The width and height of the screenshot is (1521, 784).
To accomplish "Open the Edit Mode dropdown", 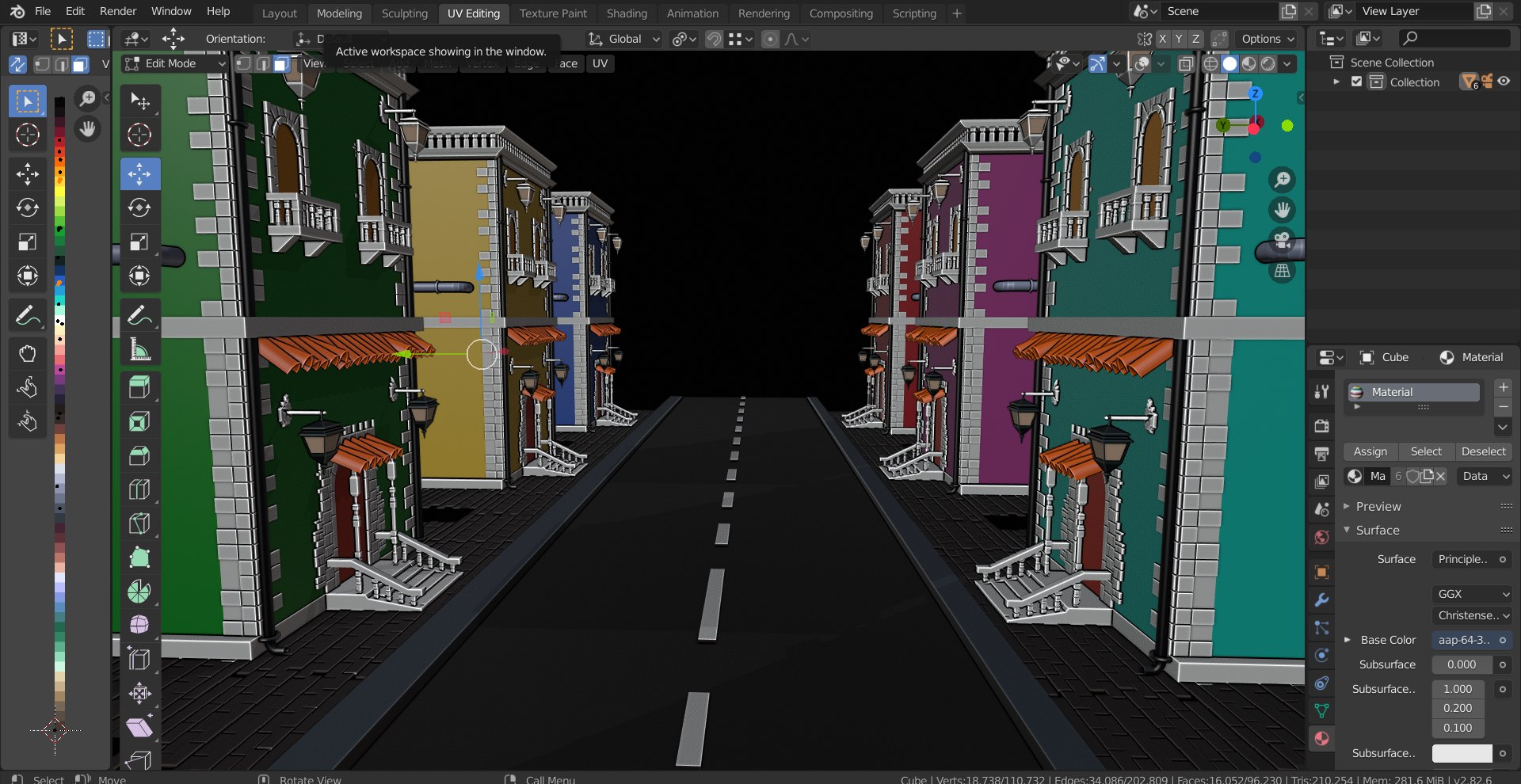I will (x=175, y=63).
